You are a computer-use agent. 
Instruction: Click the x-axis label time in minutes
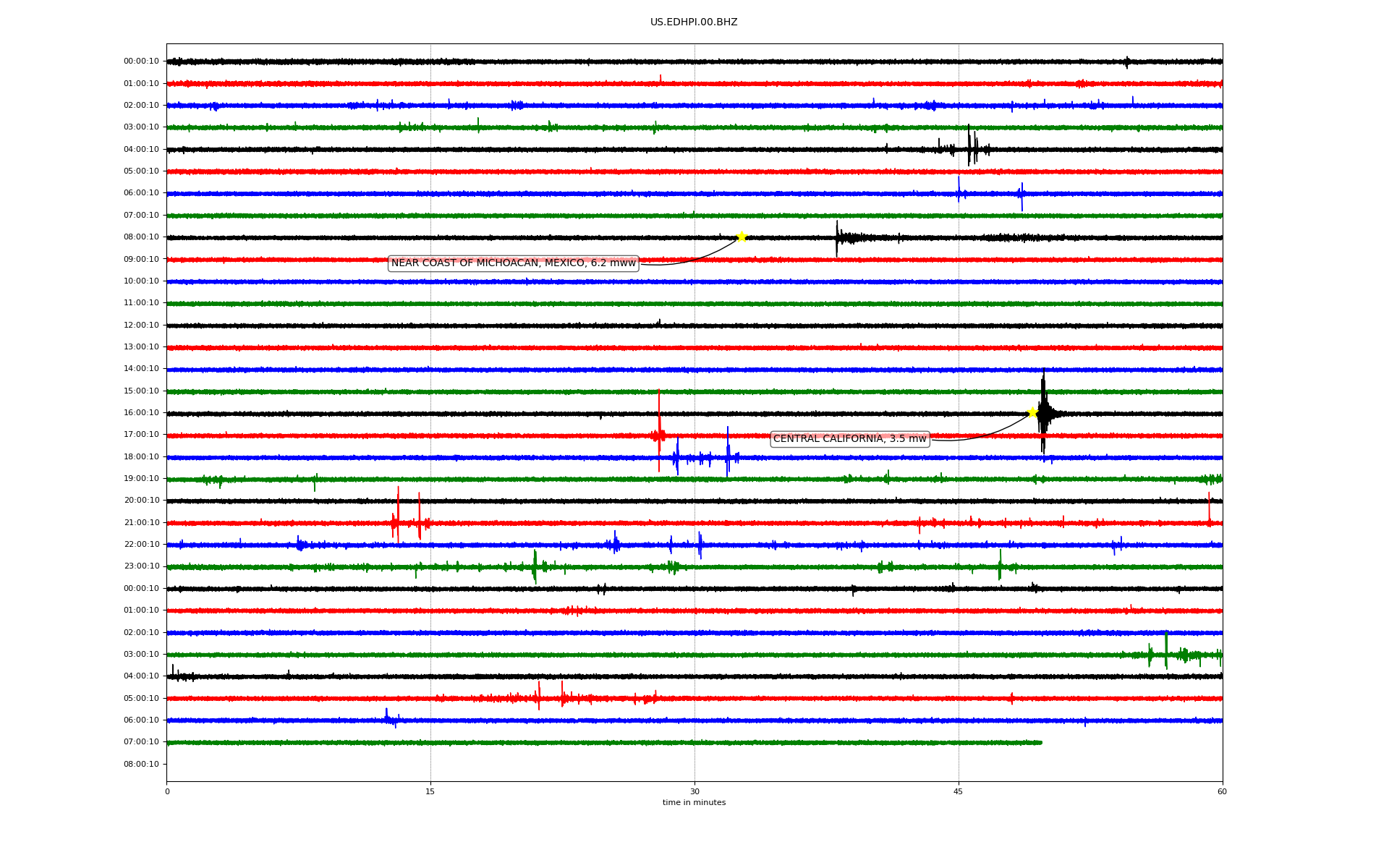point(694,803)
